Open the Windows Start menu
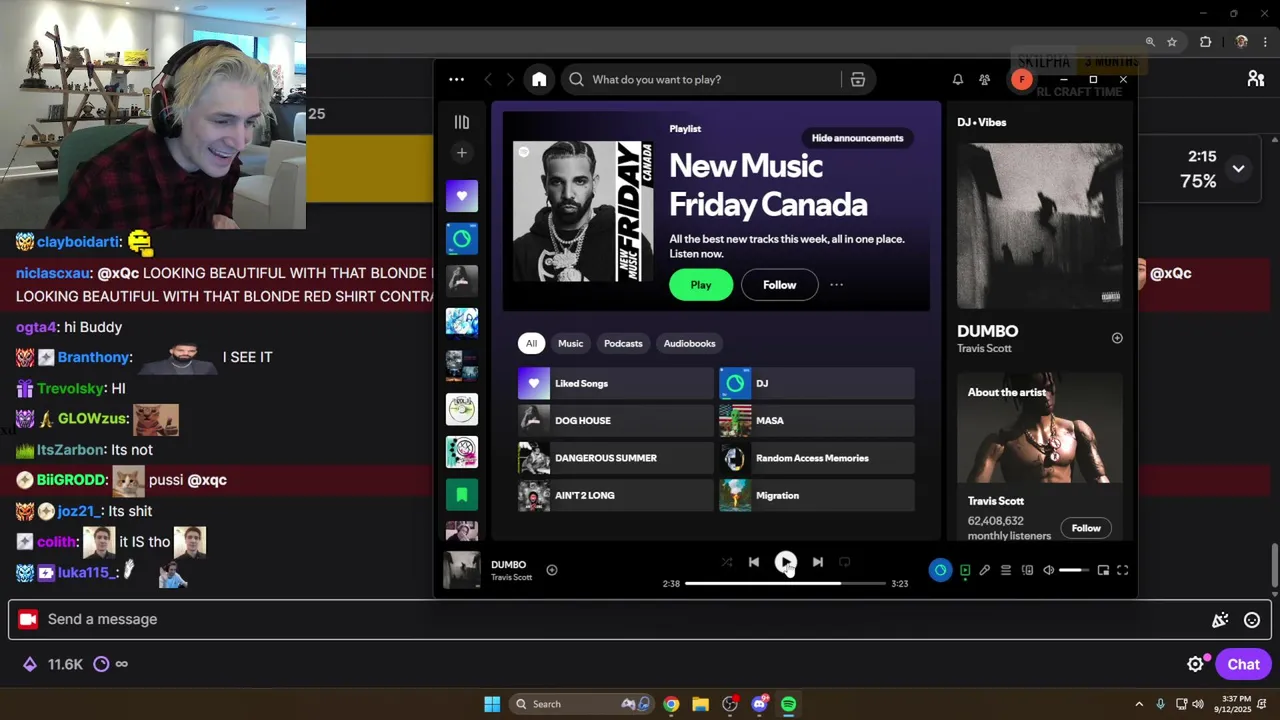Image resolution: width=1280 pixels, height=720 pixels. coord(492,704)
